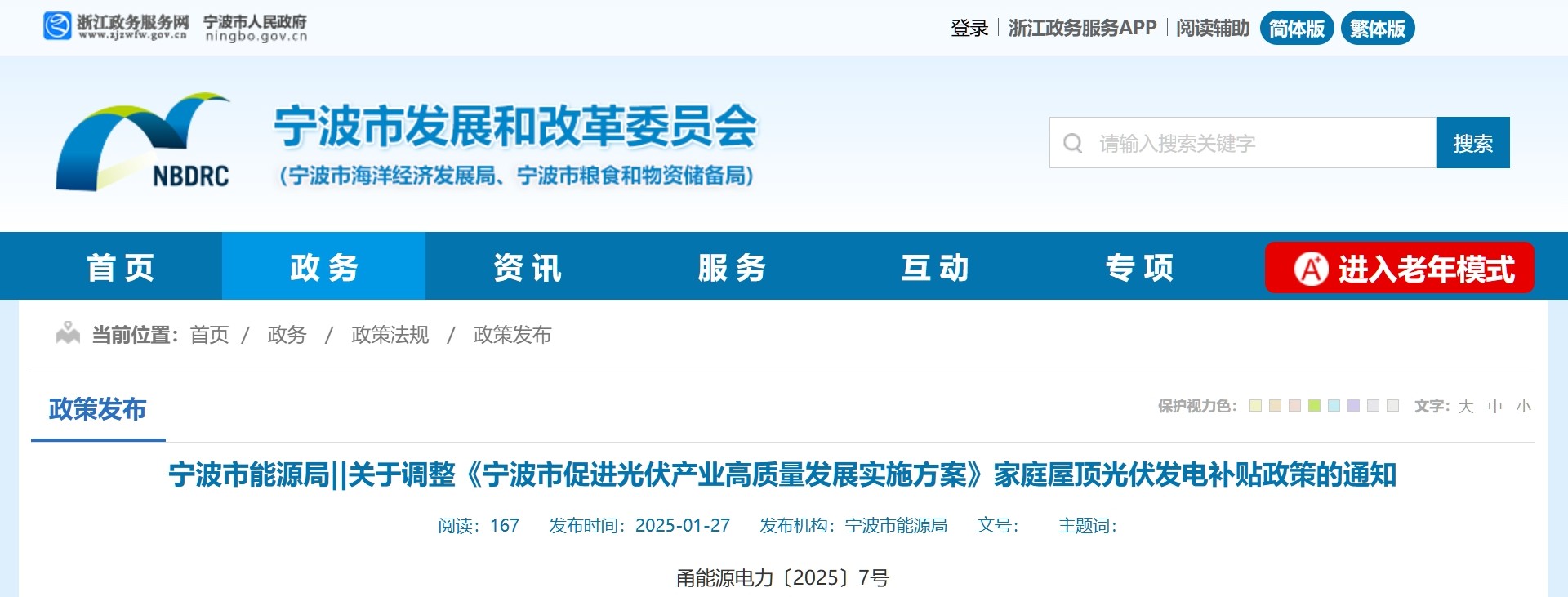Viewport: 1568px width, 597px height.
Task: Click the breadcrumb location marker icon
Action: (68, 333)
